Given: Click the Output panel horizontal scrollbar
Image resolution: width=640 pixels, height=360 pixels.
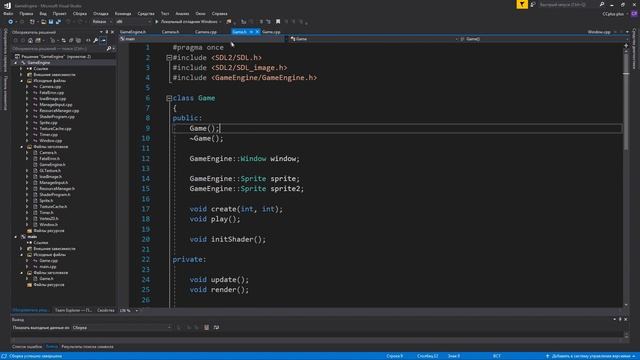Looking at the screenshot, I should point(317,339).
